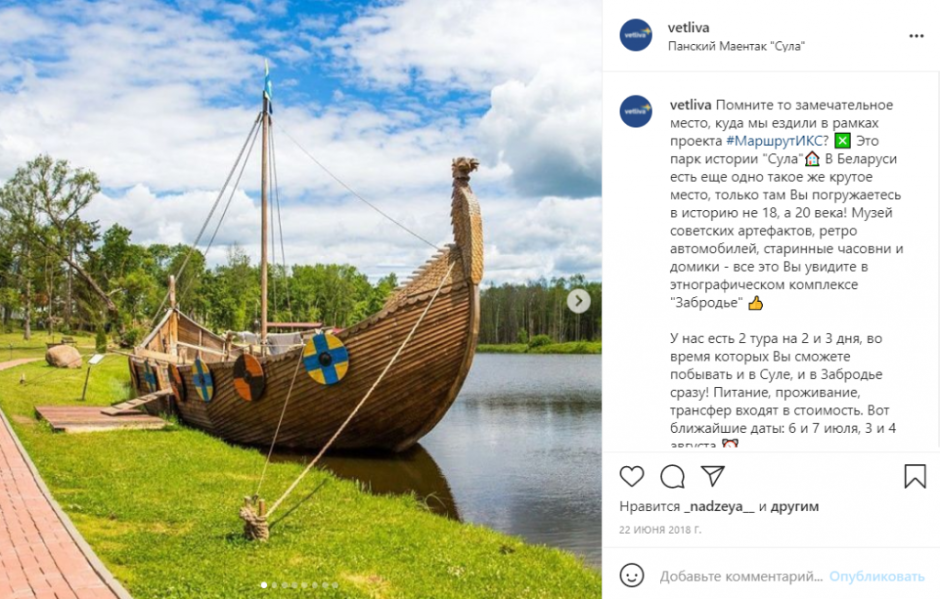Open comments with the speech bubble icon
This screenshot has width=940, height=599.
point(672,477)
